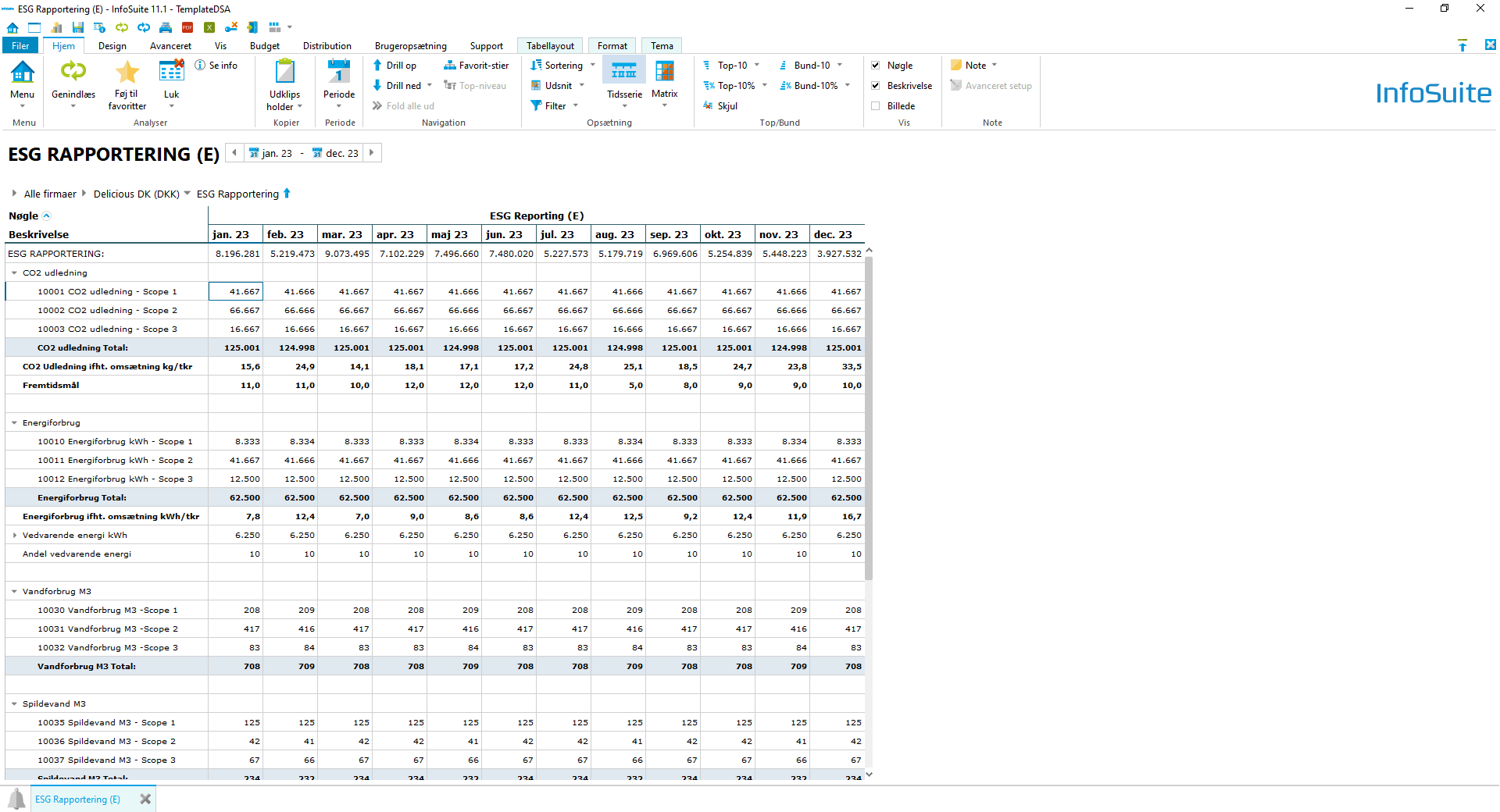Click the next period arrow button
This screenshot has width=1500, height=812.
point(372,153)
